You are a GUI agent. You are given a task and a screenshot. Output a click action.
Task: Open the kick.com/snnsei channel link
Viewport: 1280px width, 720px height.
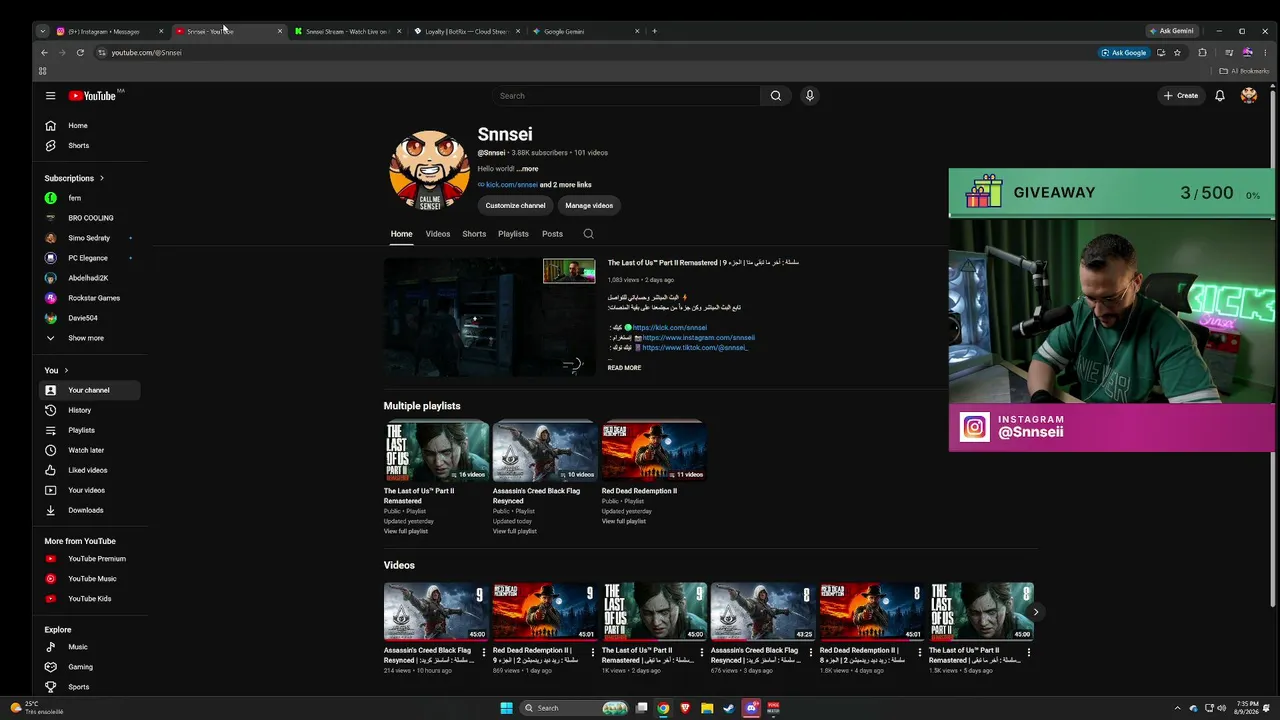pyautogui.click(x=512, y=185)
